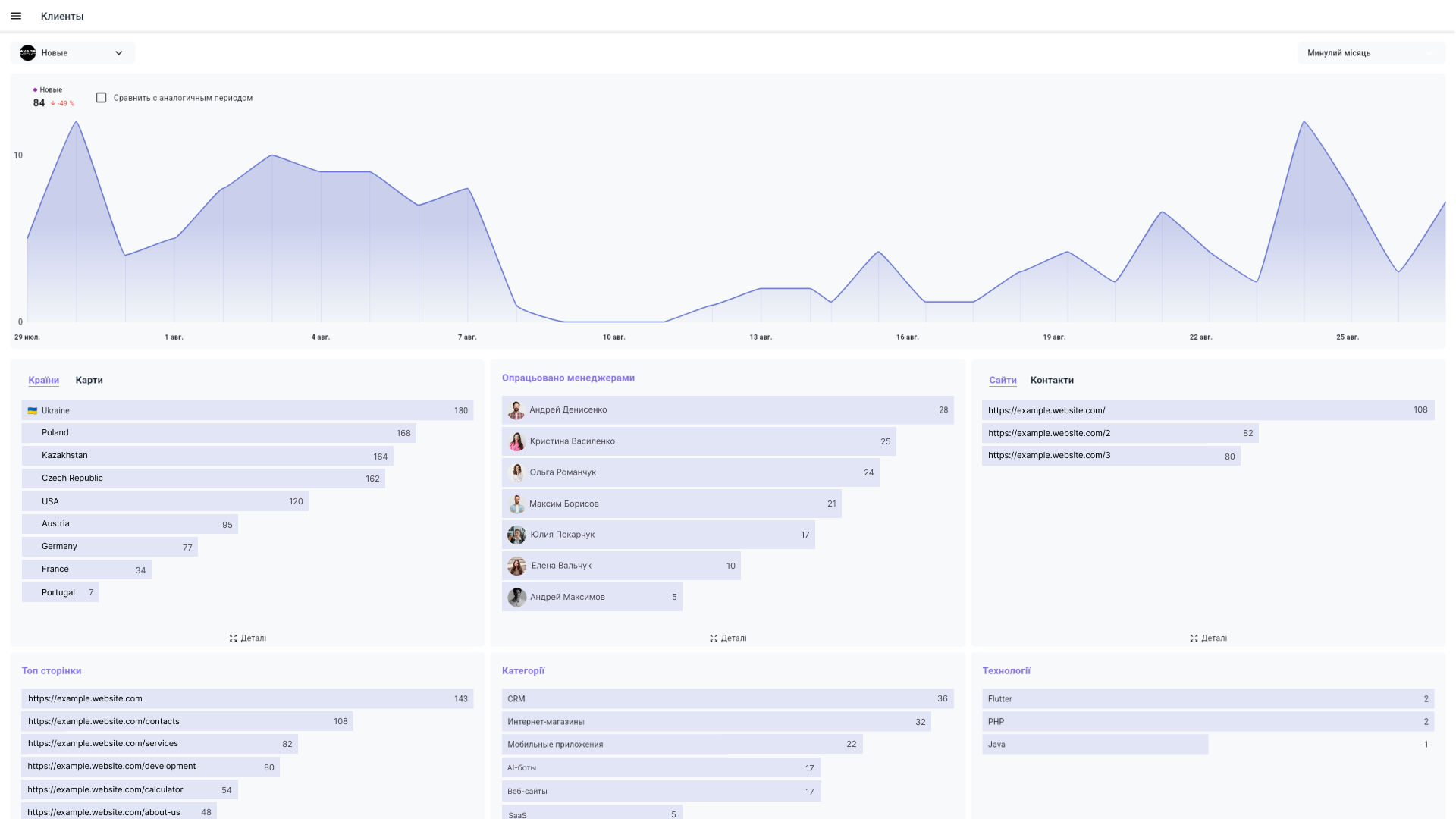Image resolution: width=1456 pixels, height=819 pixels.
Task: Open Деталі under the managers list
Action: (733, 638)
